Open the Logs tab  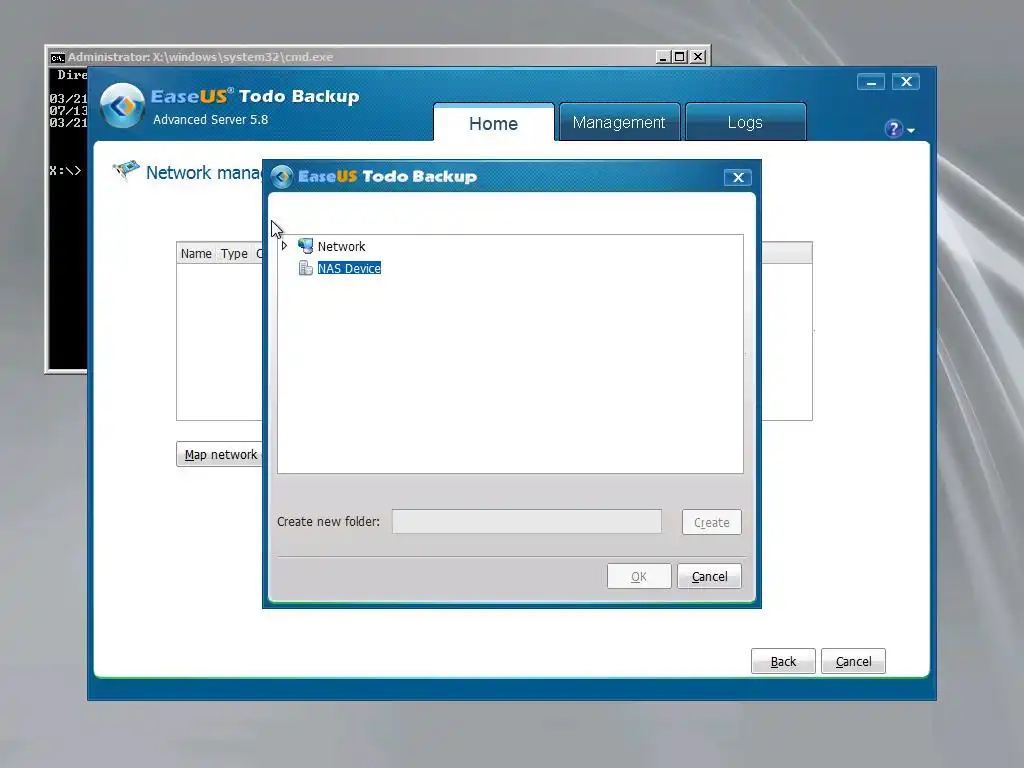(745, 122)
